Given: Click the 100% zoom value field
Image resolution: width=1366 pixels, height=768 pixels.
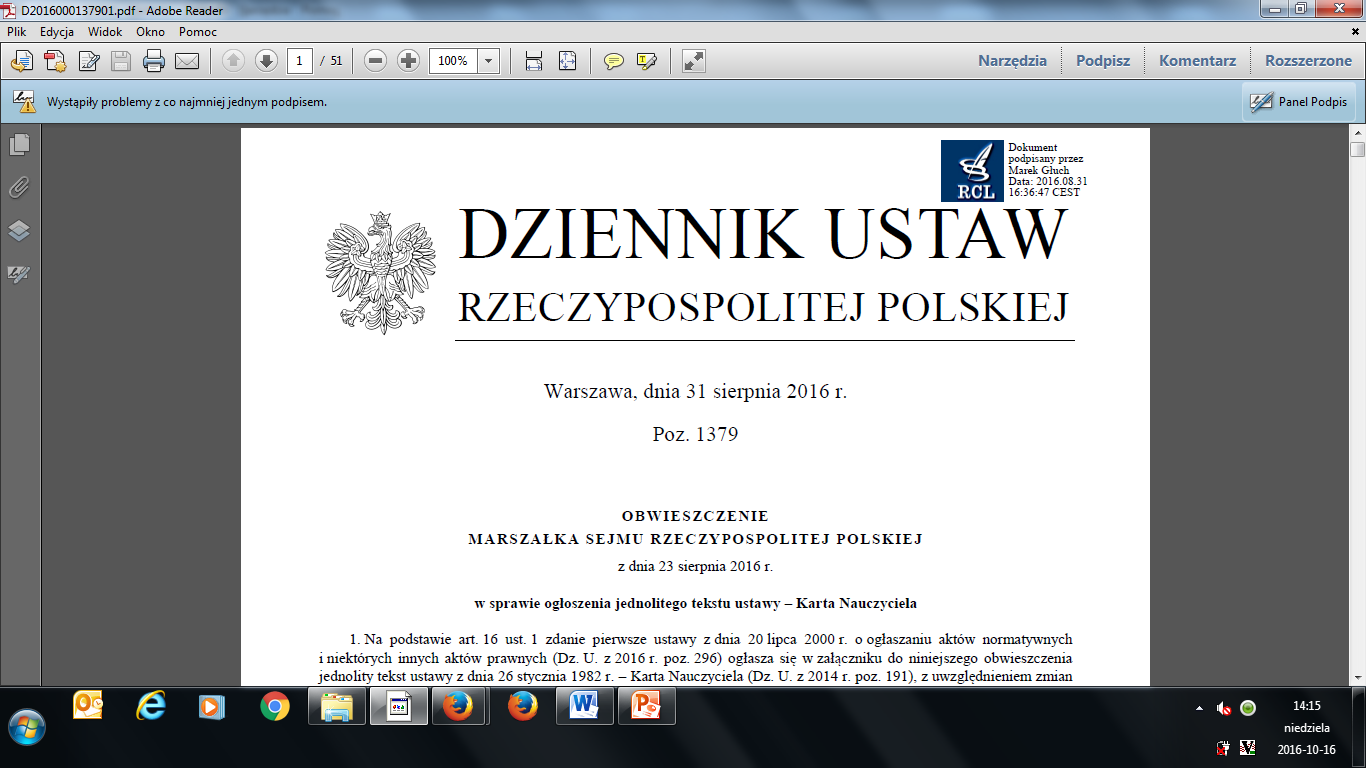Looking at the screenshot, I should coord(454,61).
